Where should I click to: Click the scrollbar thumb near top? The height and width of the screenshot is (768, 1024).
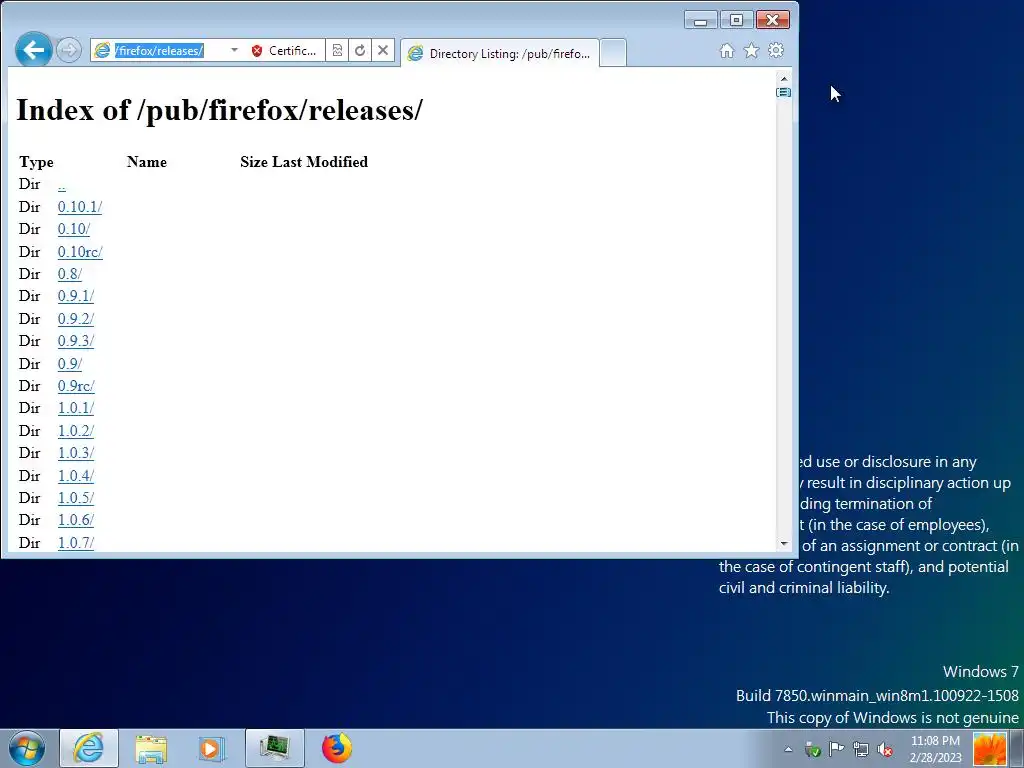pyautogui.click(x=784, y=92)
